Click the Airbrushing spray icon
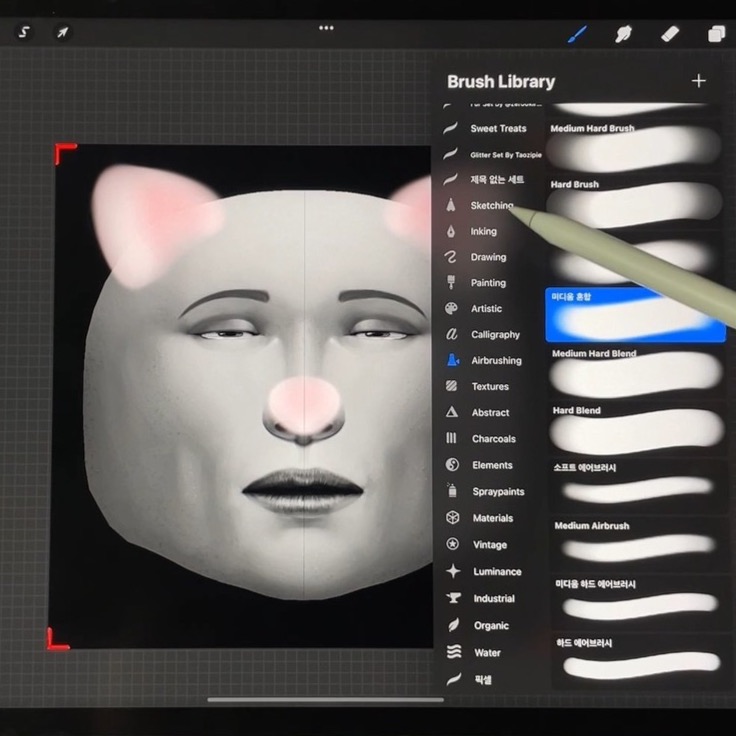Image resolution: width=736 pixels, height=736 pixels. (452, 360)
